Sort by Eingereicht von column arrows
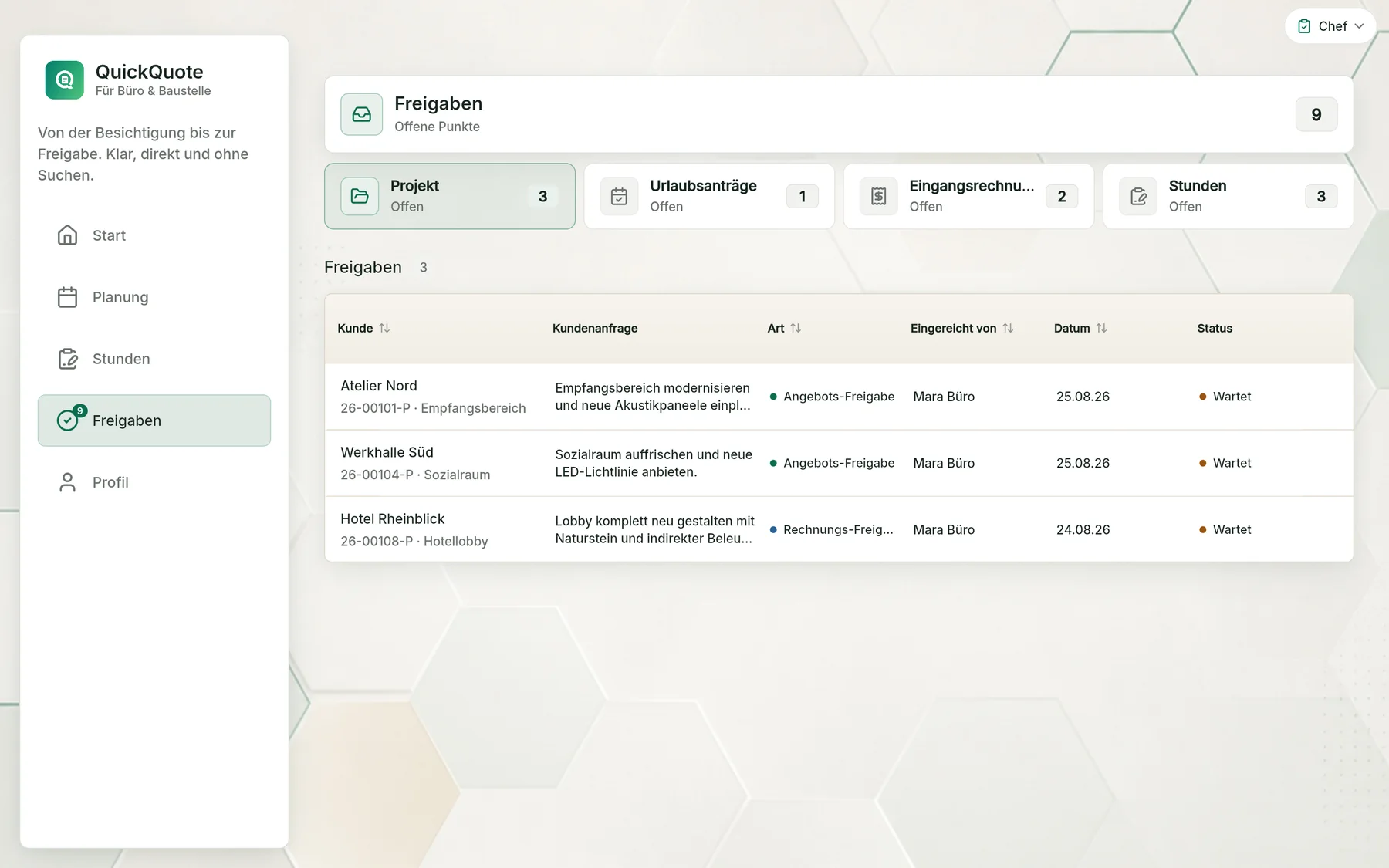Screen dimensions: 1389x868 [x=1008, y=328]
